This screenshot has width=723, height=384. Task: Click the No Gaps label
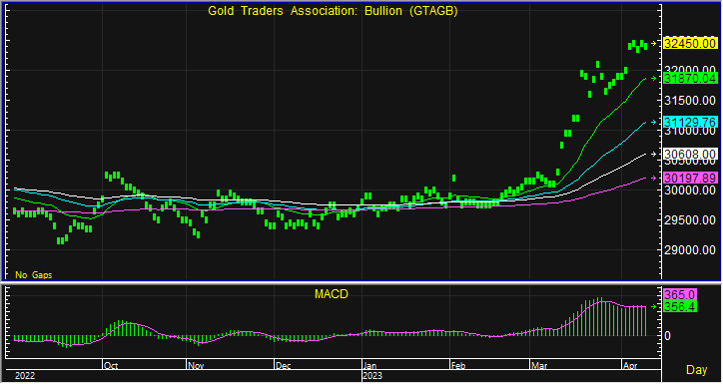(x=34, y=275)
